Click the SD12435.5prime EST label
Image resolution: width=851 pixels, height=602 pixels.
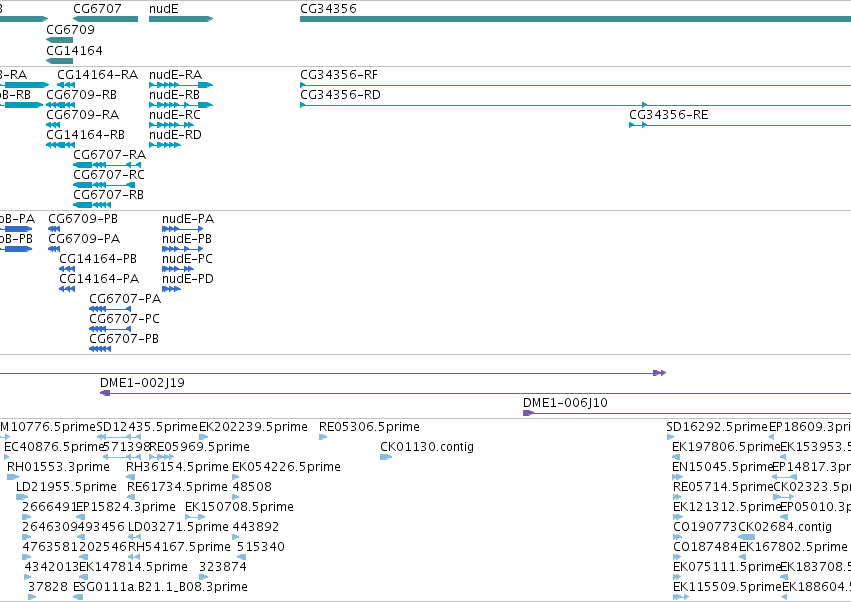coord(147,427)
